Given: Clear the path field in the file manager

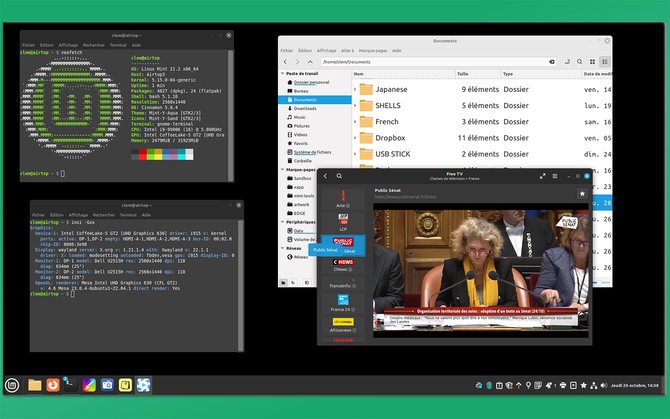Looking at the screenshot, I should click(552, 62).
